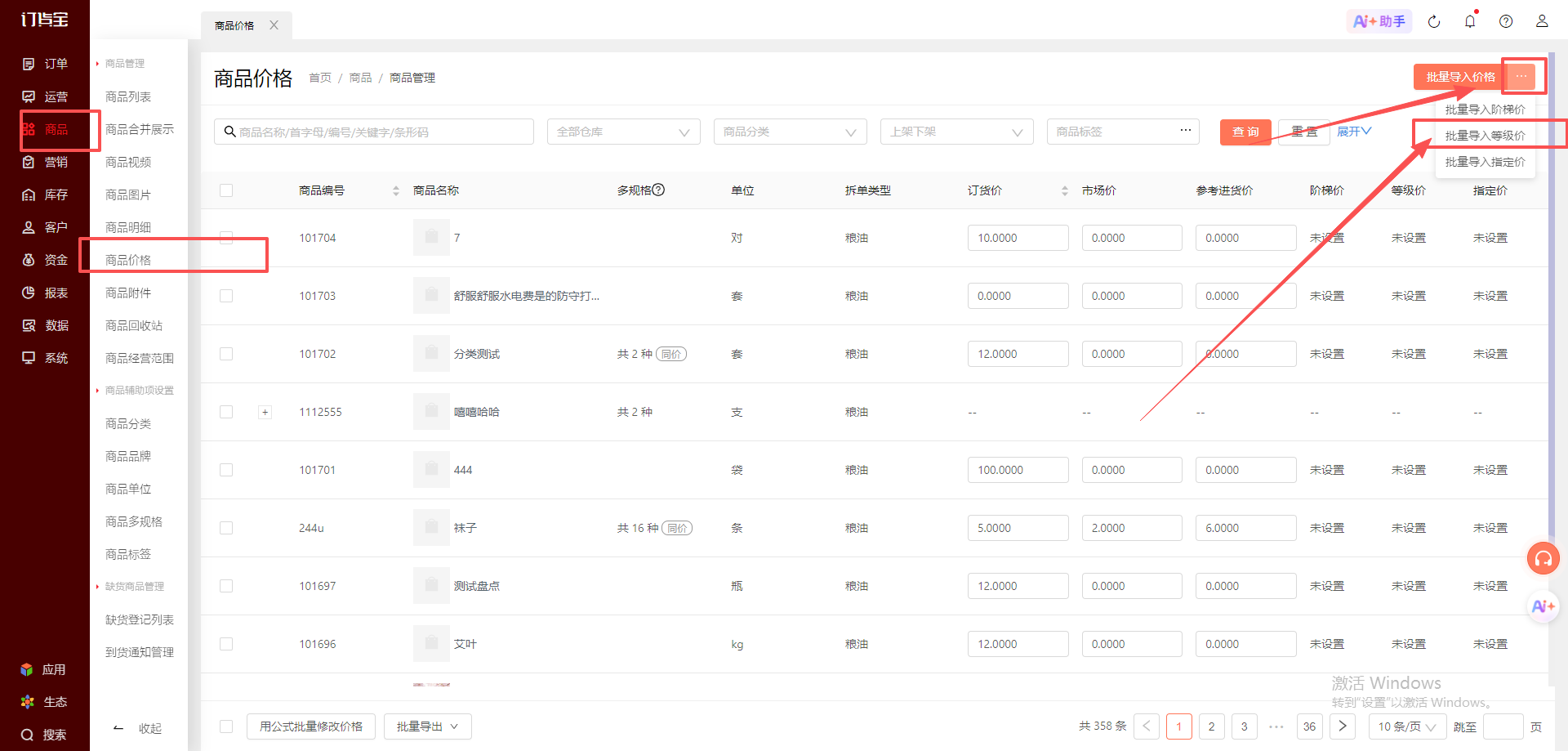Select 批量导入等级价 menu entry
Viewport: 1568px width, 751px height.
(1485, 136)
